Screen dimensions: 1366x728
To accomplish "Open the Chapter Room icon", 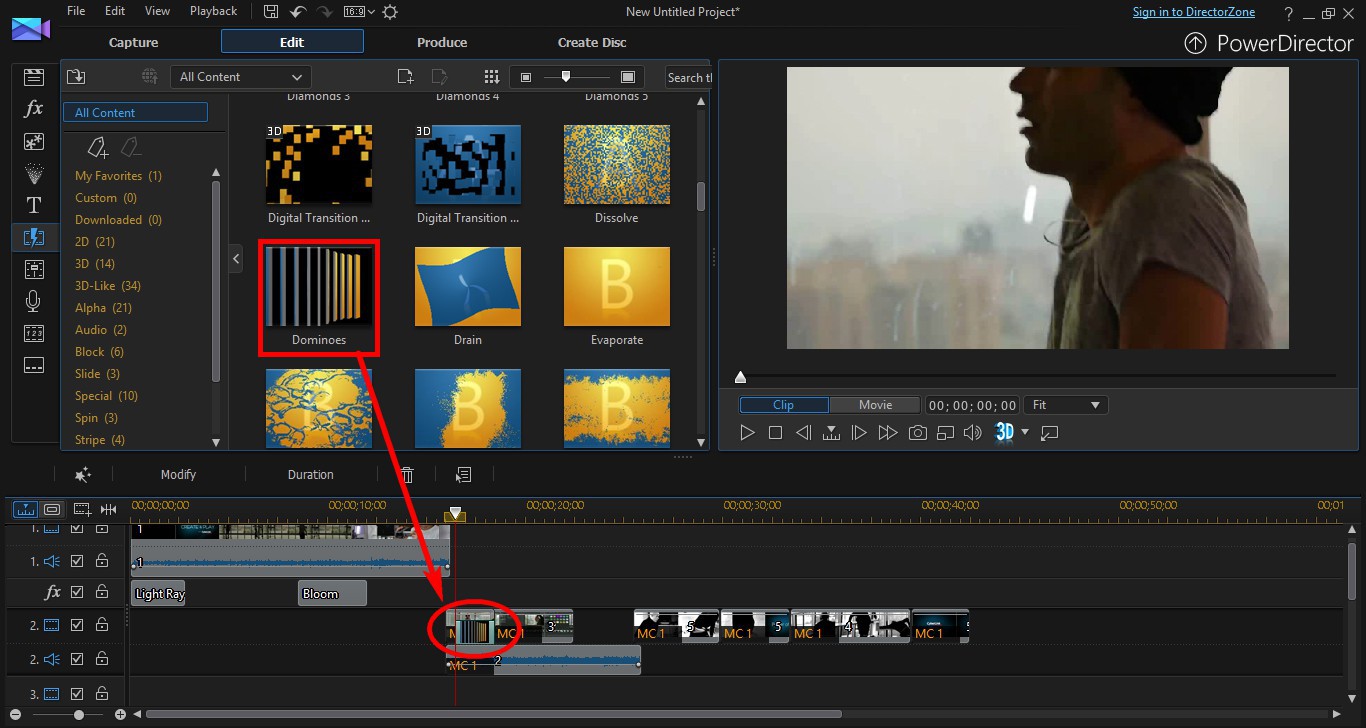I will tap(34, 333).
